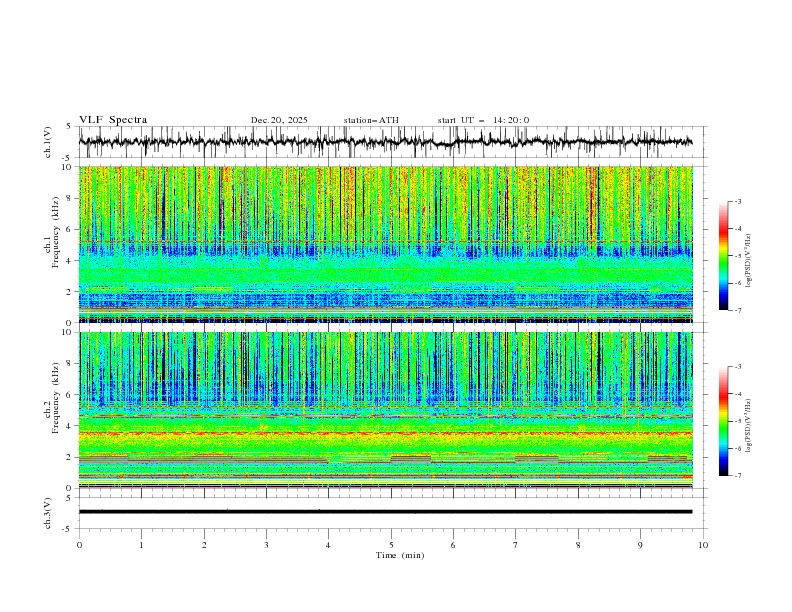This screenshot has height=612, width=792.
Task: Click the start UT 14:20:0 timestamp
Action: pos(483,120)
